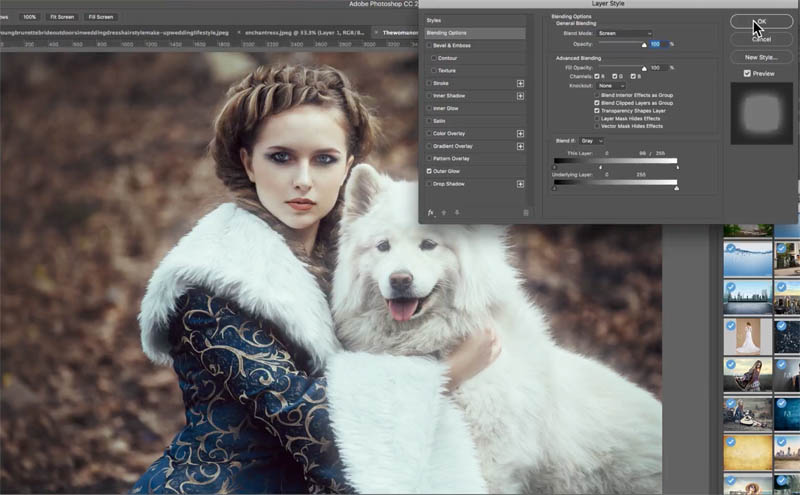Add another Stroke effect with plus icon
The width and height of the screenshot is (800, 495).
(520, 83)
